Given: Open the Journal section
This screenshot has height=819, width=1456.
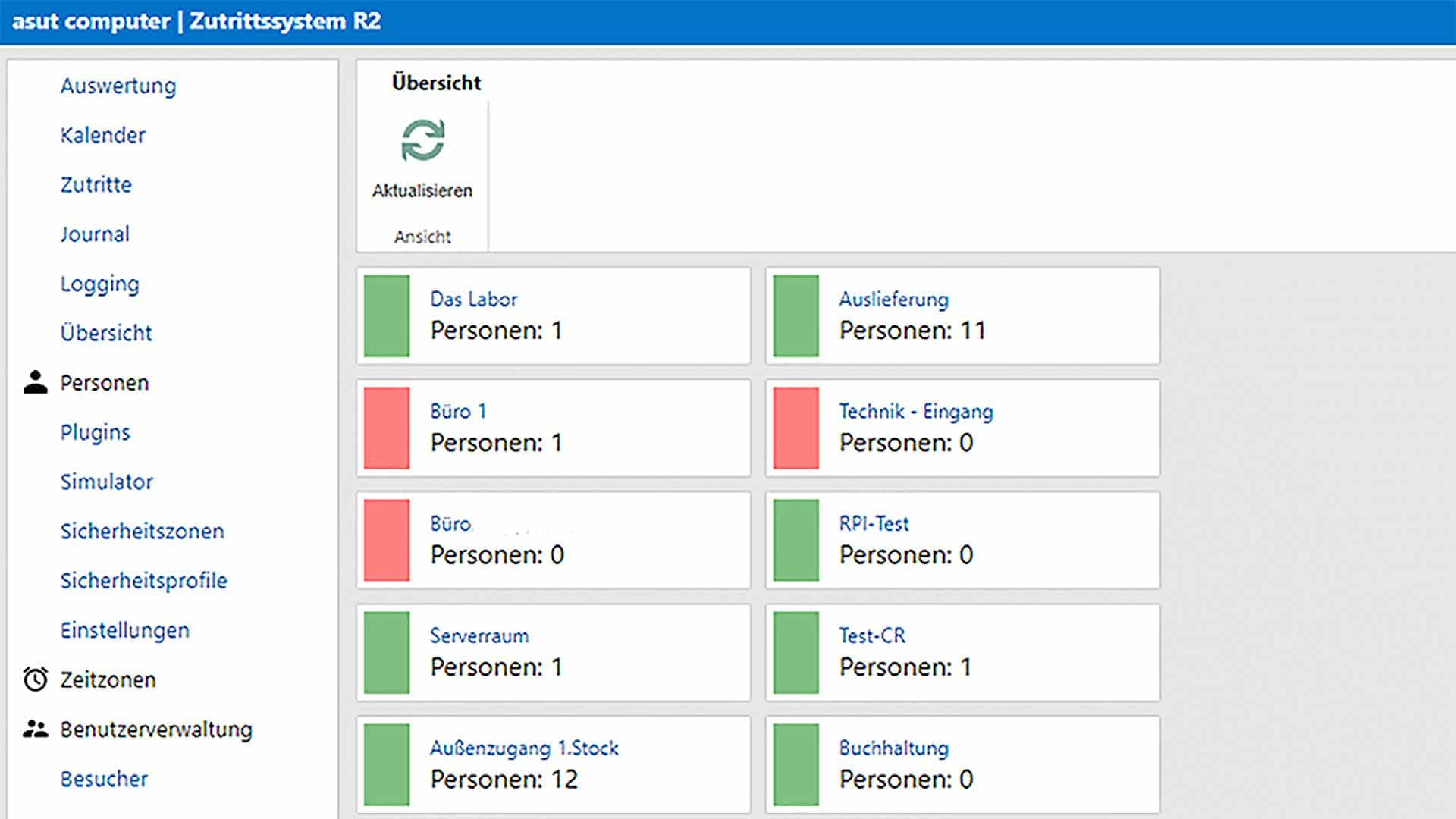Looking at the screenshot, I should (x=95, y=234).
